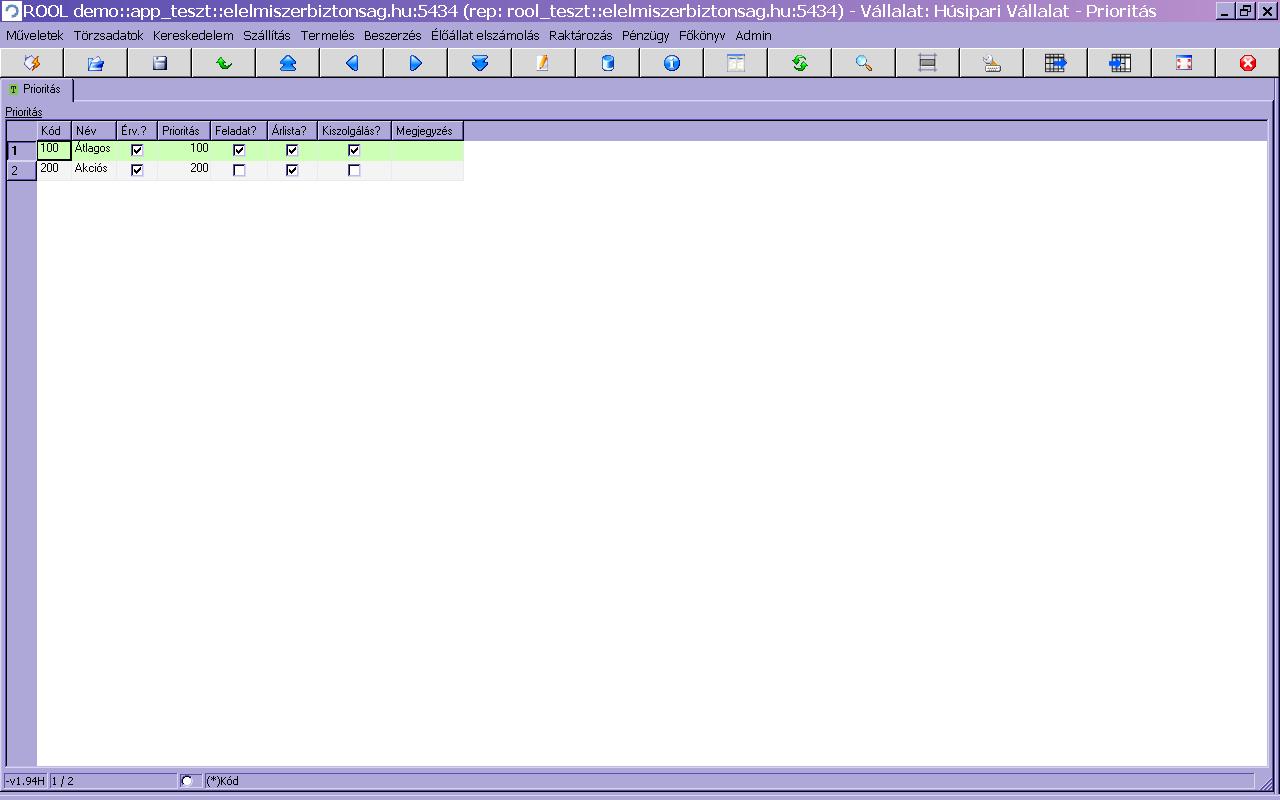This screenshot has height=800, width=1280.
Task: Click the blue database cylinder icon
Action: (608, 63)
